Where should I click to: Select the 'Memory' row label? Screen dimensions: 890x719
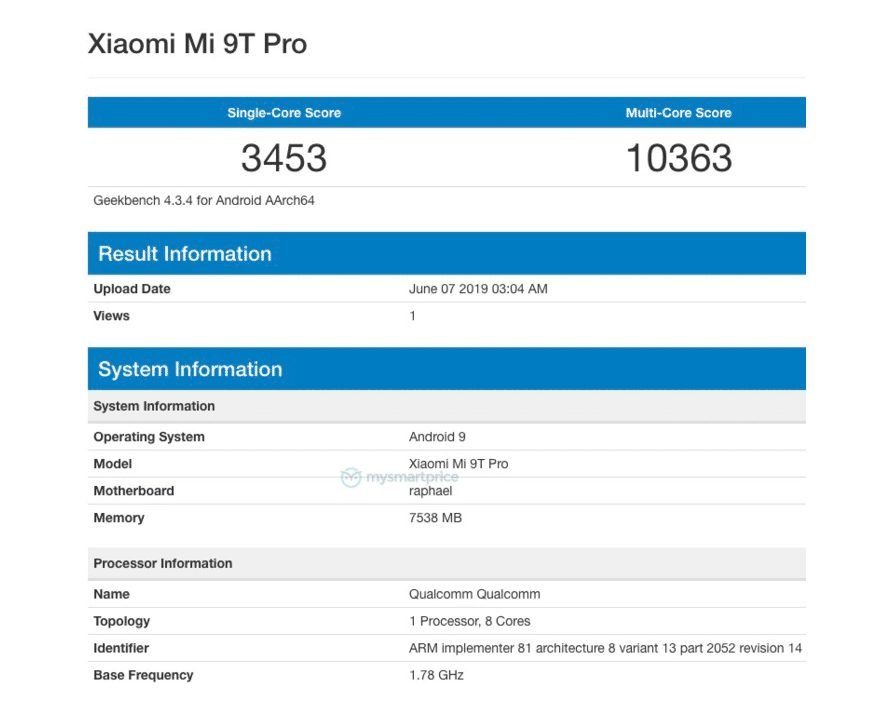119,518
